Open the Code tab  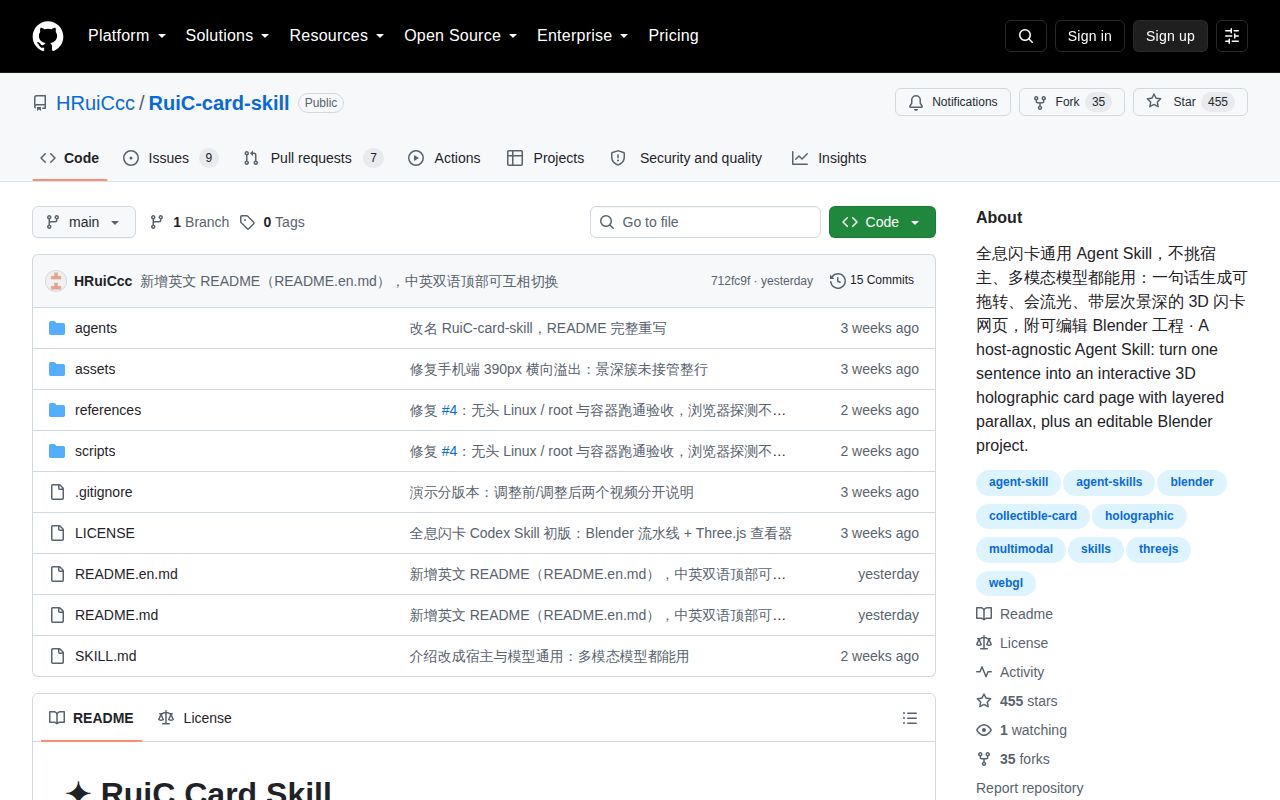[x=69, y=158]
